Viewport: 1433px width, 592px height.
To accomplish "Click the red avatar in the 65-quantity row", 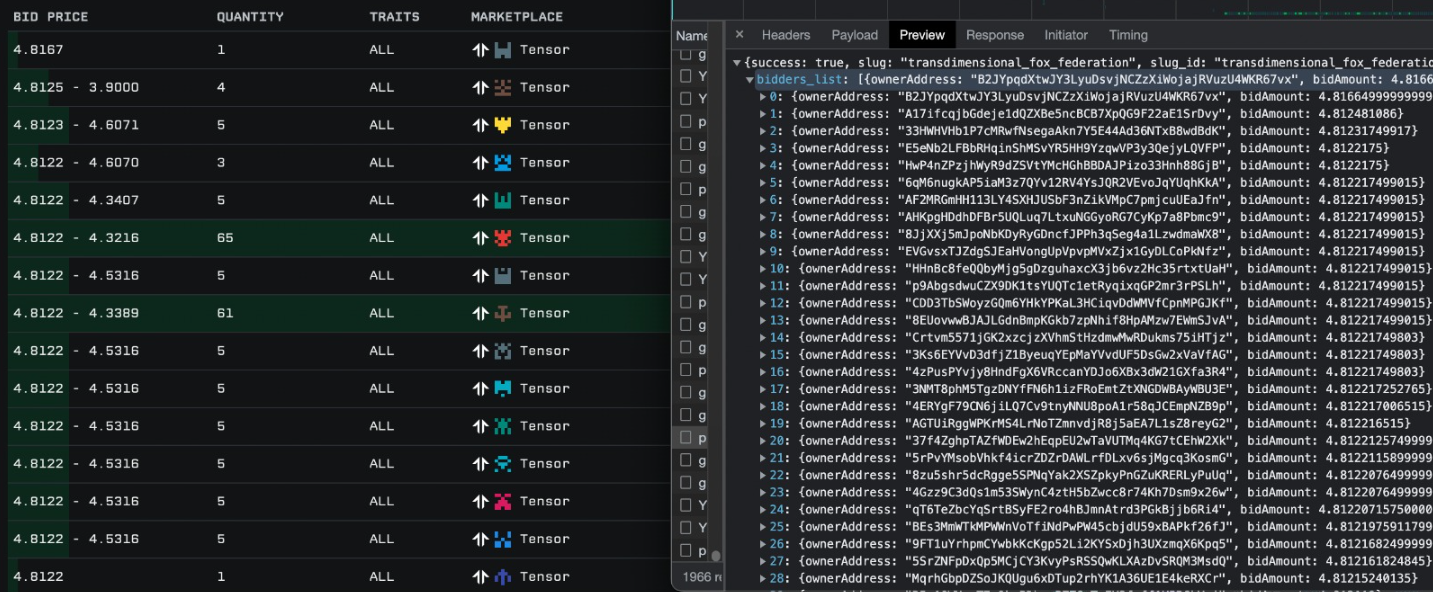I will [x=502, y=238].
